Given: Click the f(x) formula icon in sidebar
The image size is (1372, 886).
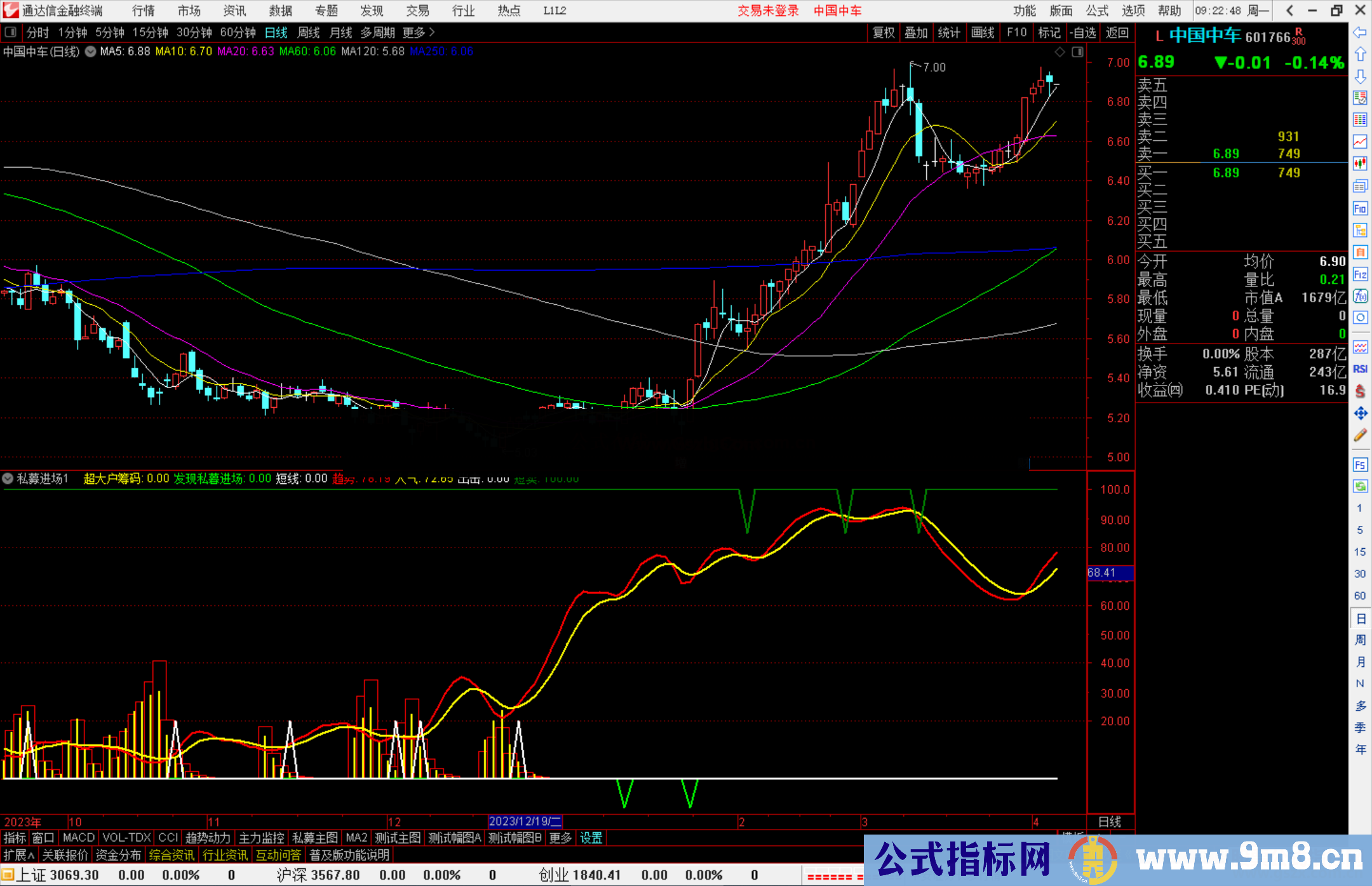Looking at the screenshot, I should [1360, 296].
